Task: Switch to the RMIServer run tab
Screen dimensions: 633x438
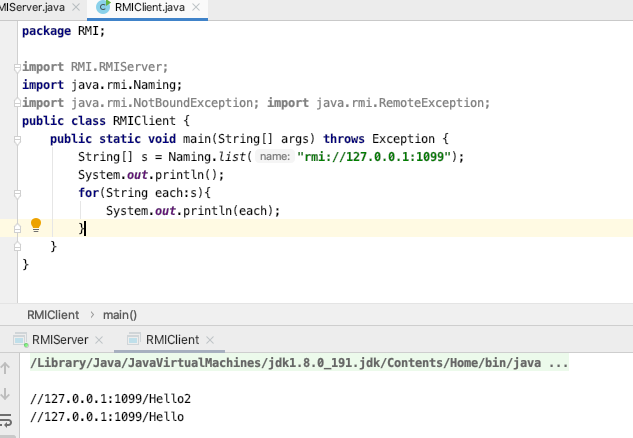Action: pyautogui.click(x=60, y=340)
